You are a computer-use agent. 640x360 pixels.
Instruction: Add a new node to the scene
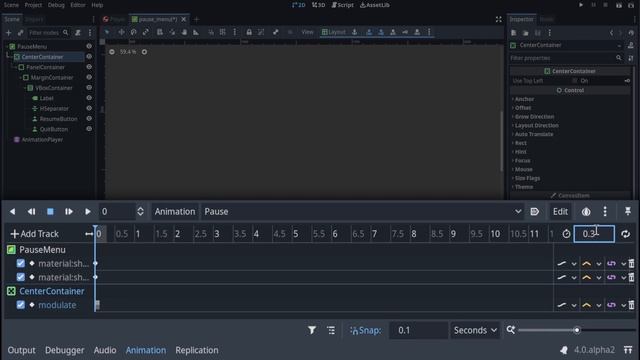pos(9,33)
